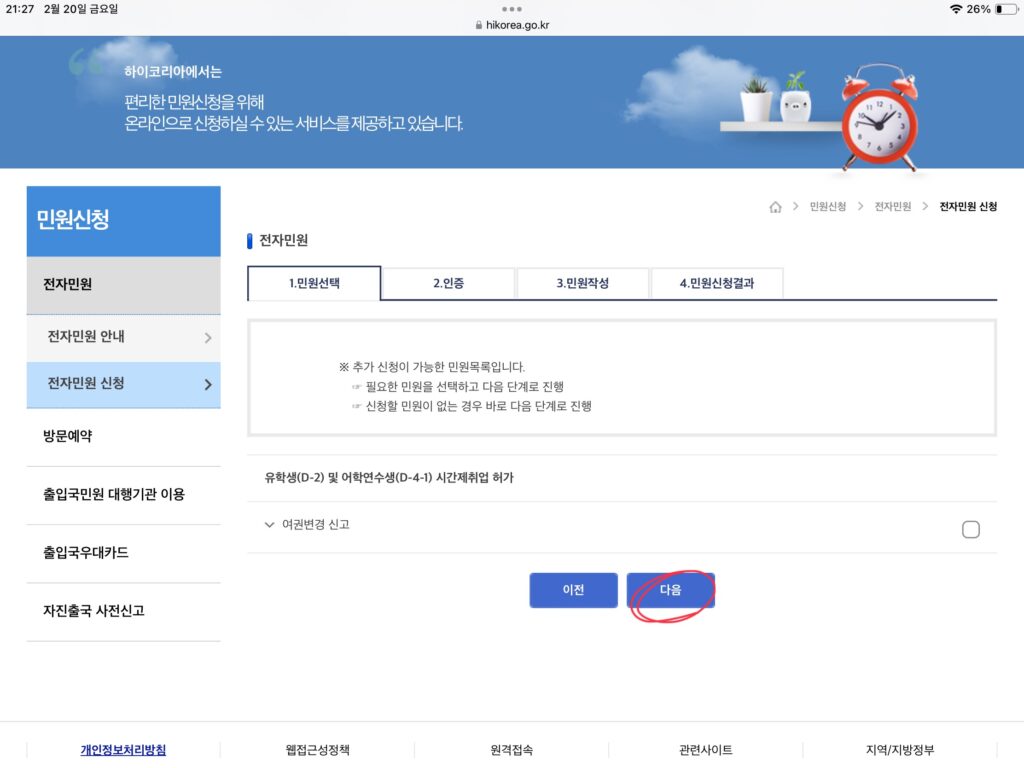Expand 전자민원 안내 sidebar arrow
This screenshot has width=1024, height=768.
[x=208, y=338]
